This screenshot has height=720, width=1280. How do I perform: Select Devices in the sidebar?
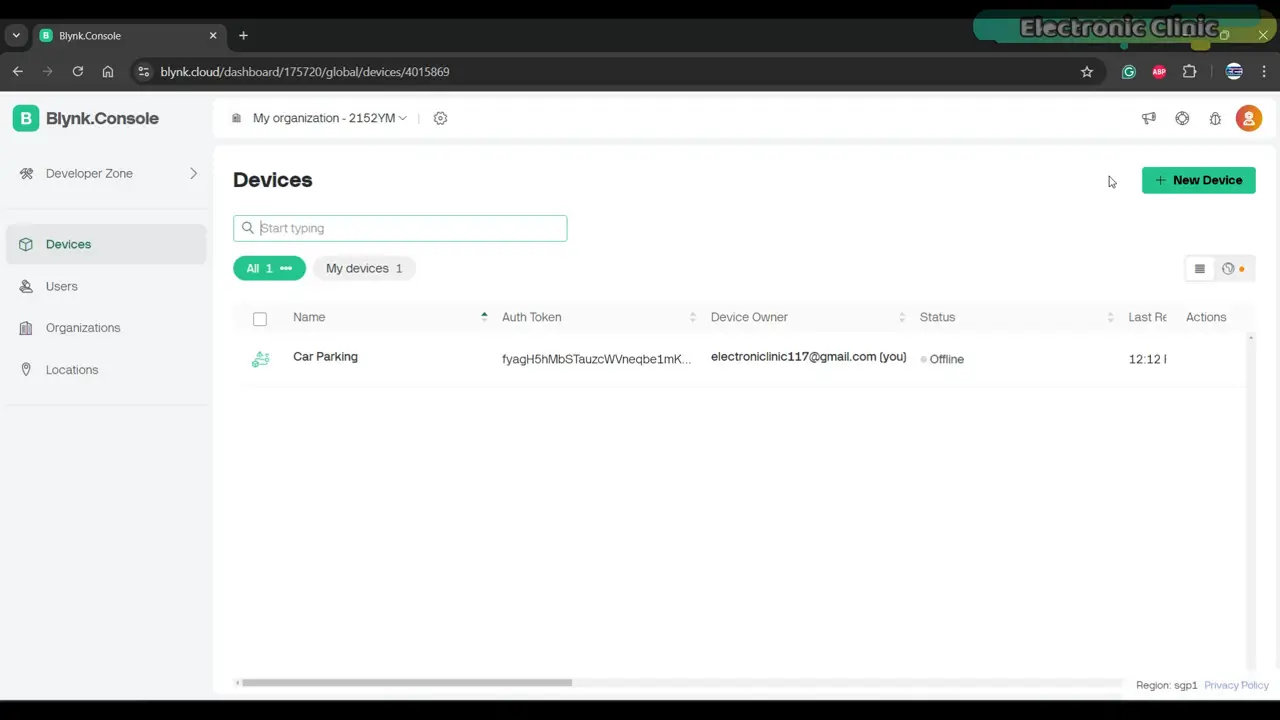pyautogui.click(x=106, y=244)
